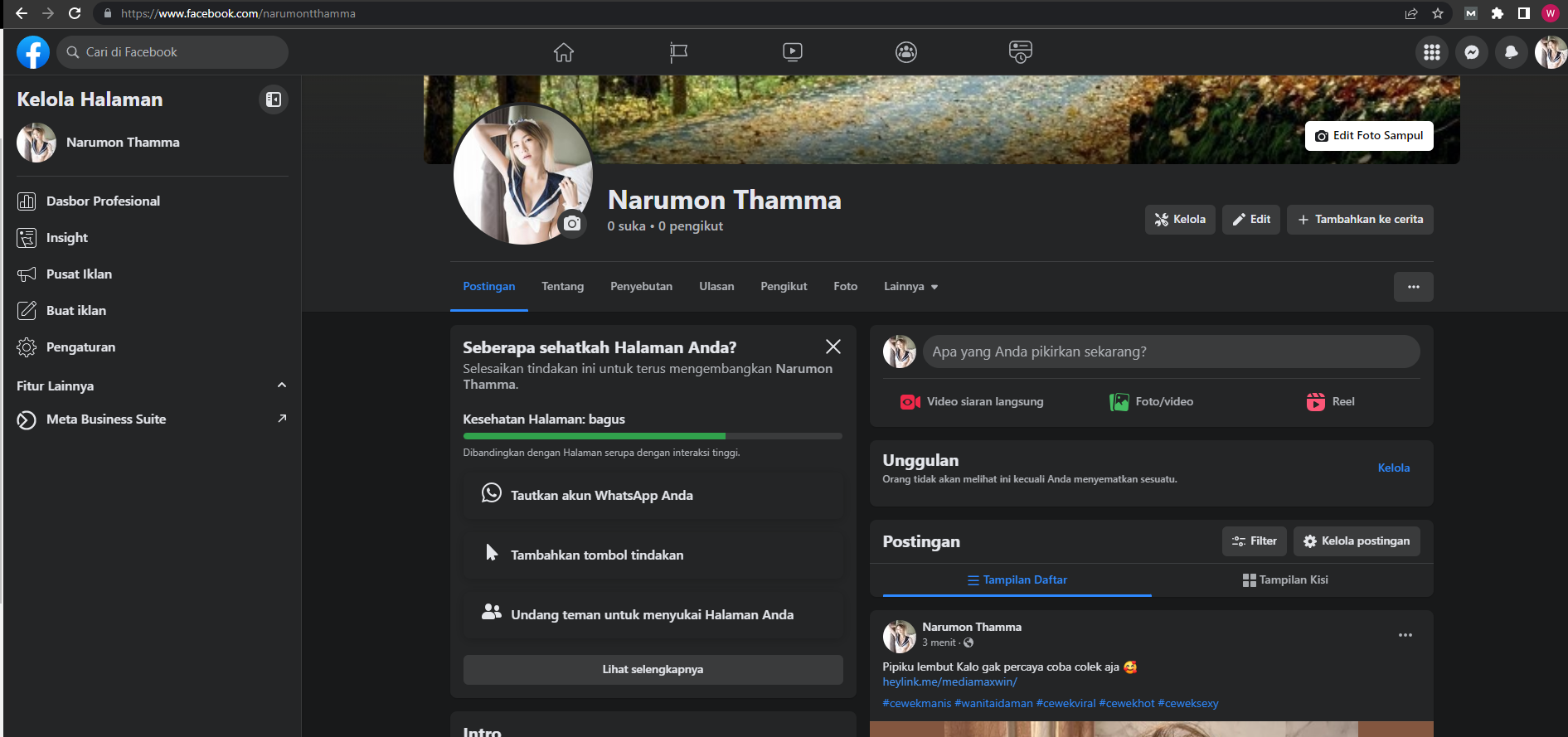Switch to Tampilan Kisi grid view
Image resolution: width=1568 pixels, height=737 pixels.
coord(1285,579)
